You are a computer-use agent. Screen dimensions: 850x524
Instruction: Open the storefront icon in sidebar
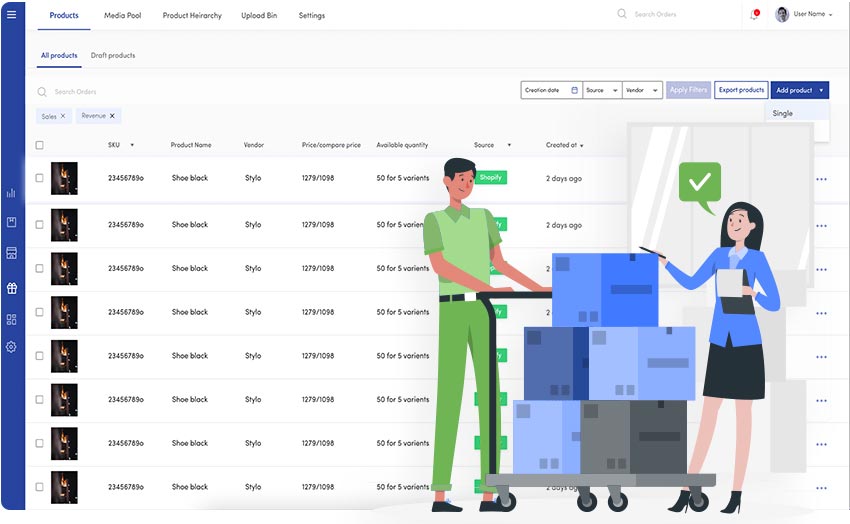(11, 253)
